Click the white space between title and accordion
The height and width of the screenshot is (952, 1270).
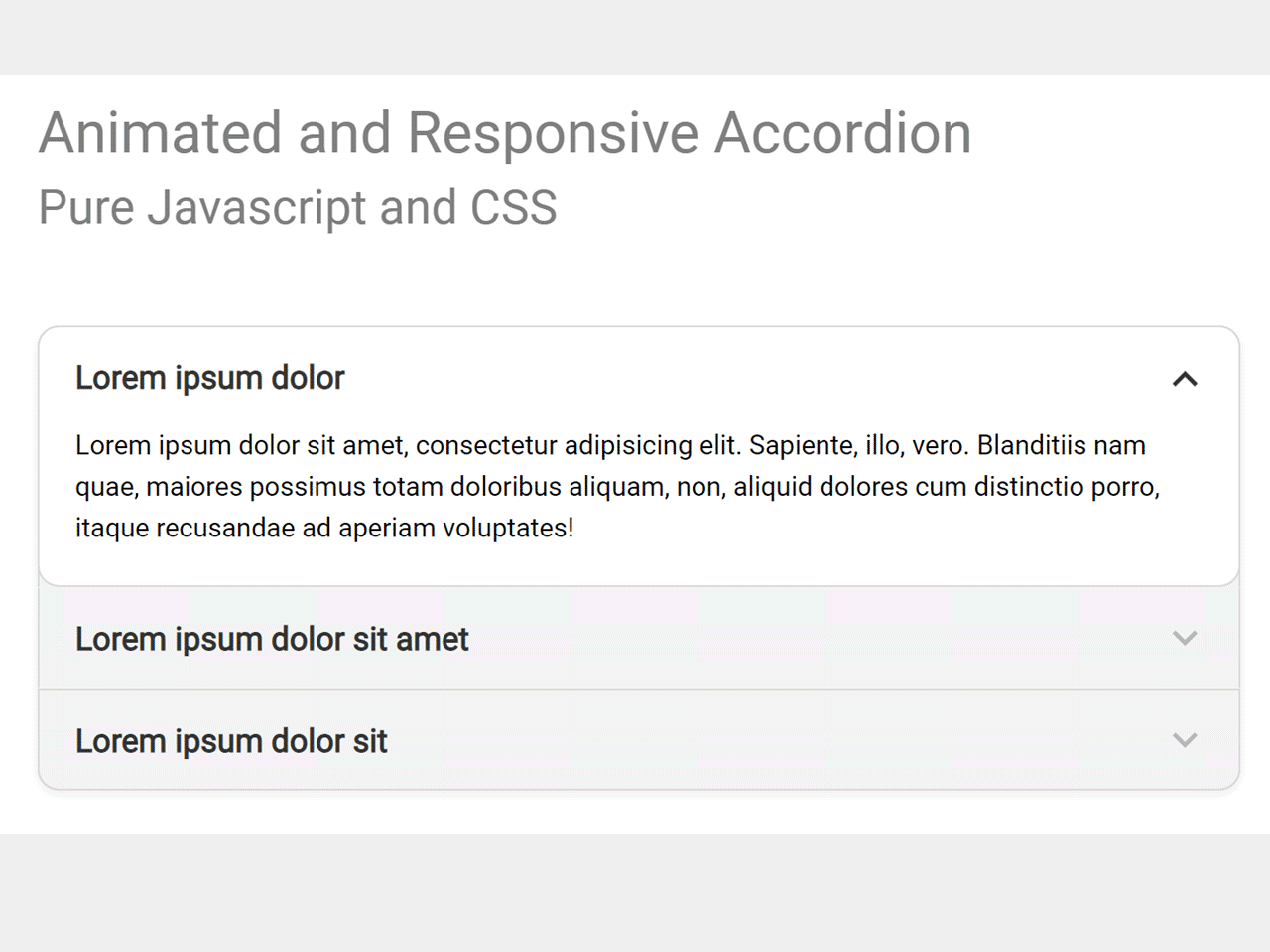click(635, 278)
